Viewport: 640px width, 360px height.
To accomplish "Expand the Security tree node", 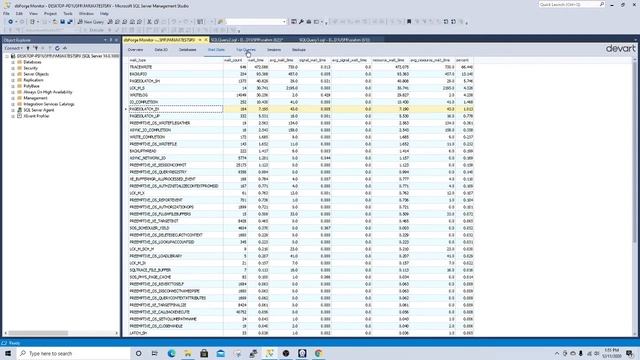I will [13, 68].
